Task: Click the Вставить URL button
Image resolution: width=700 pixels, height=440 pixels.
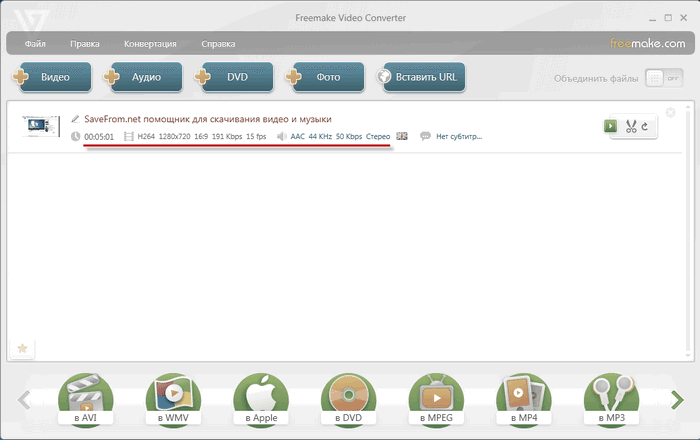Action: click(x=421, y=77)
